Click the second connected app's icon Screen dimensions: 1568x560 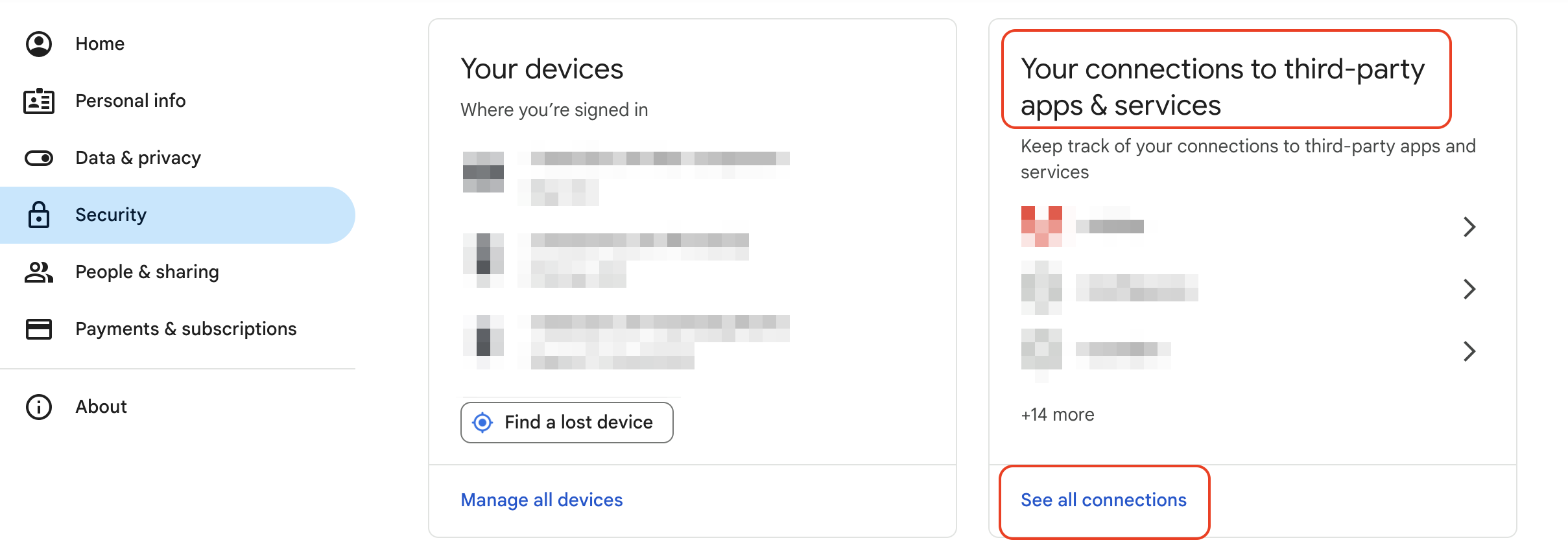pyautogui.click(x=1041, y=289)
